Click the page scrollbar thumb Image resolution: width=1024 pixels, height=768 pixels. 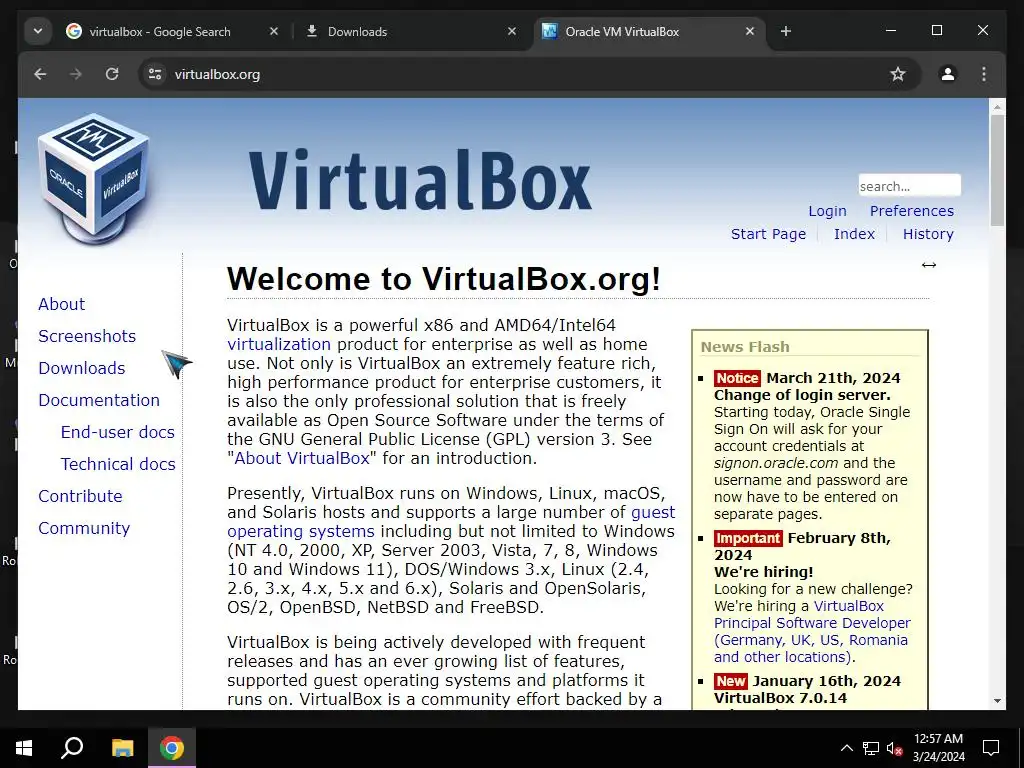(997, 170)
